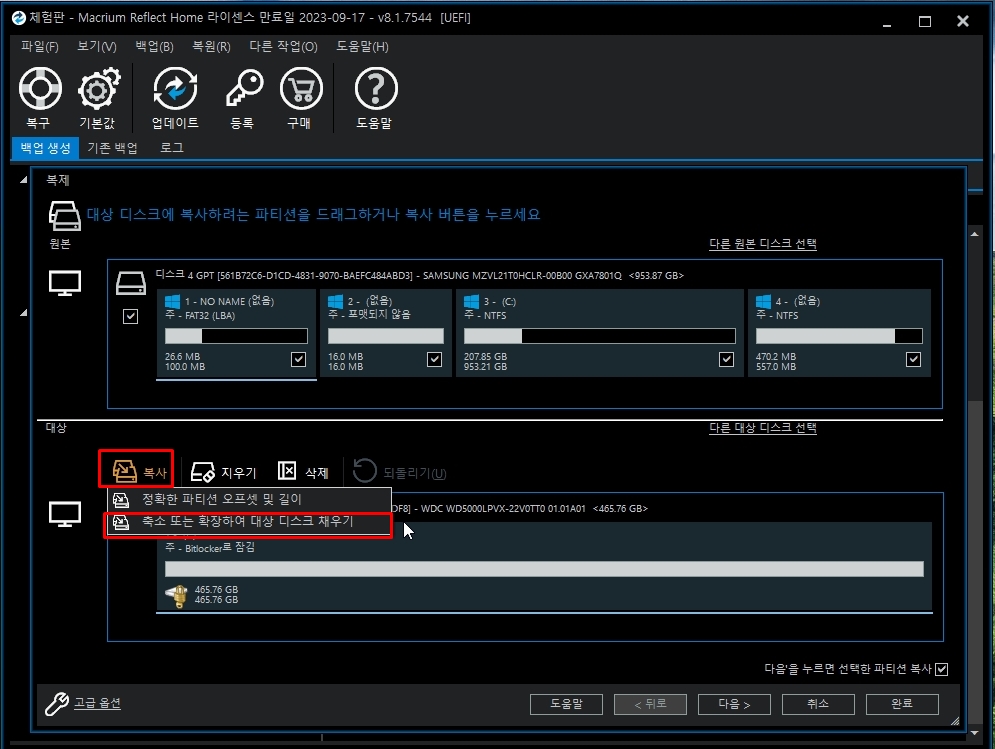Image resolution: width=995 pixels, height=749 pixels.
Task: Click the Disk 4 hard drive icon
Action: pos(131,283)
